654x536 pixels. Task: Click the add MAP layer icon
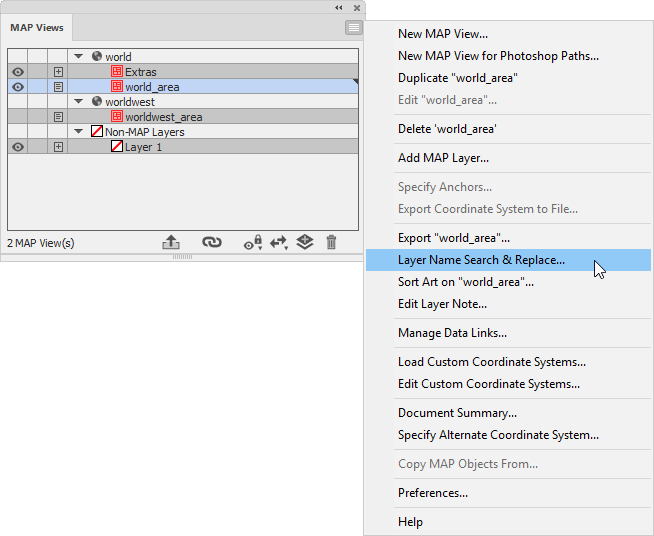305,242
